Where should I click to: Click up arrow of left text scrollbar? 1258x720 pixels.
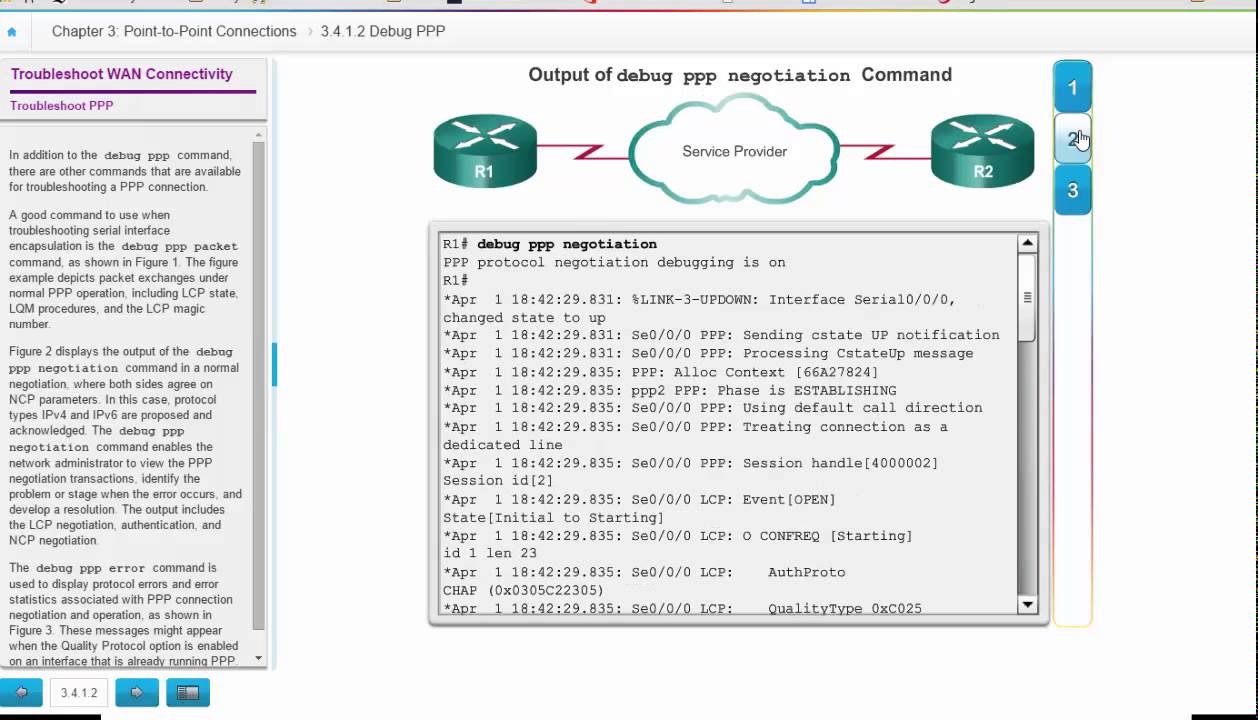[259, 135]
